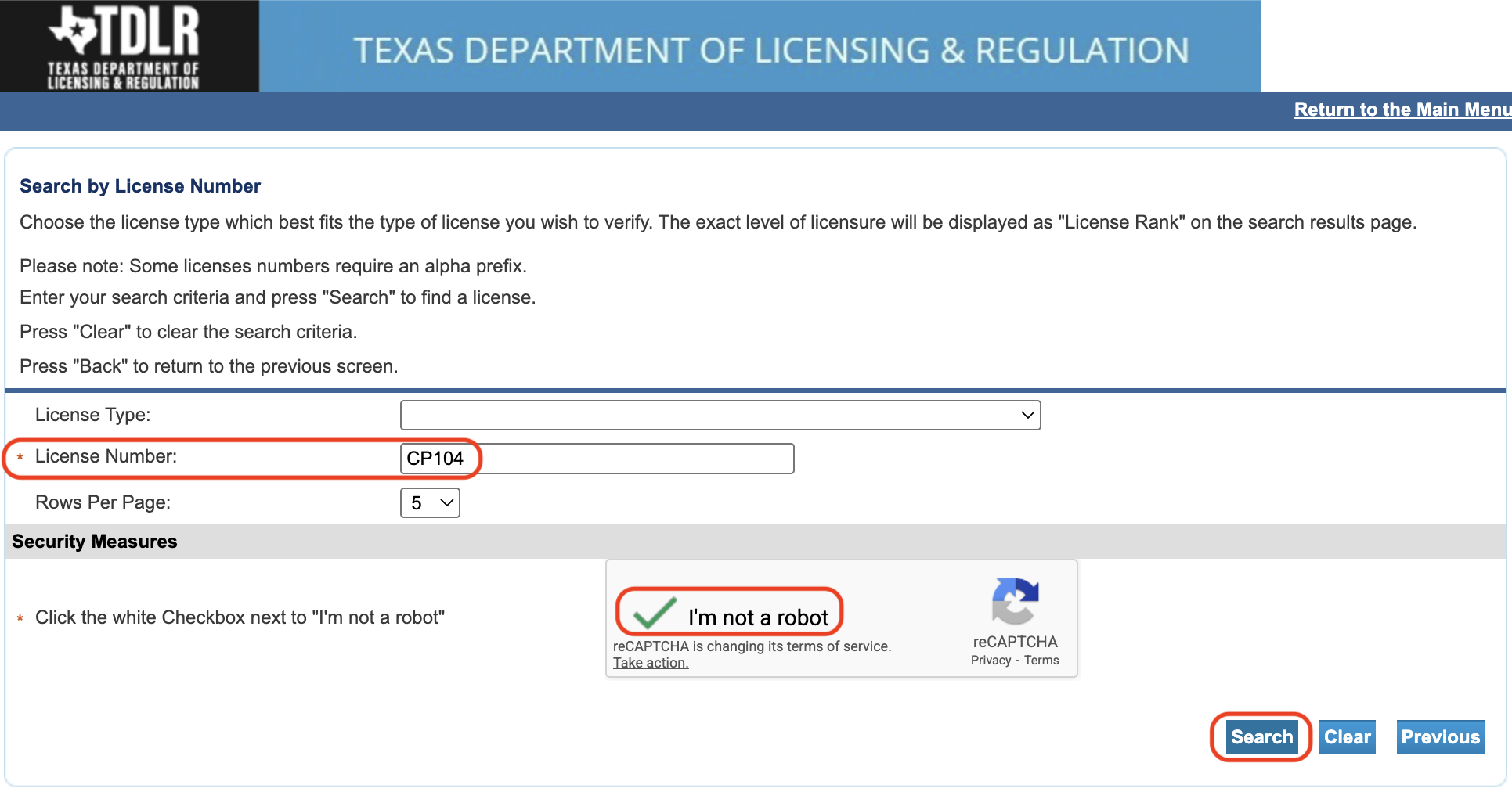
Task: Click the red asterisk beside License Number
Action: click(19, 459)
